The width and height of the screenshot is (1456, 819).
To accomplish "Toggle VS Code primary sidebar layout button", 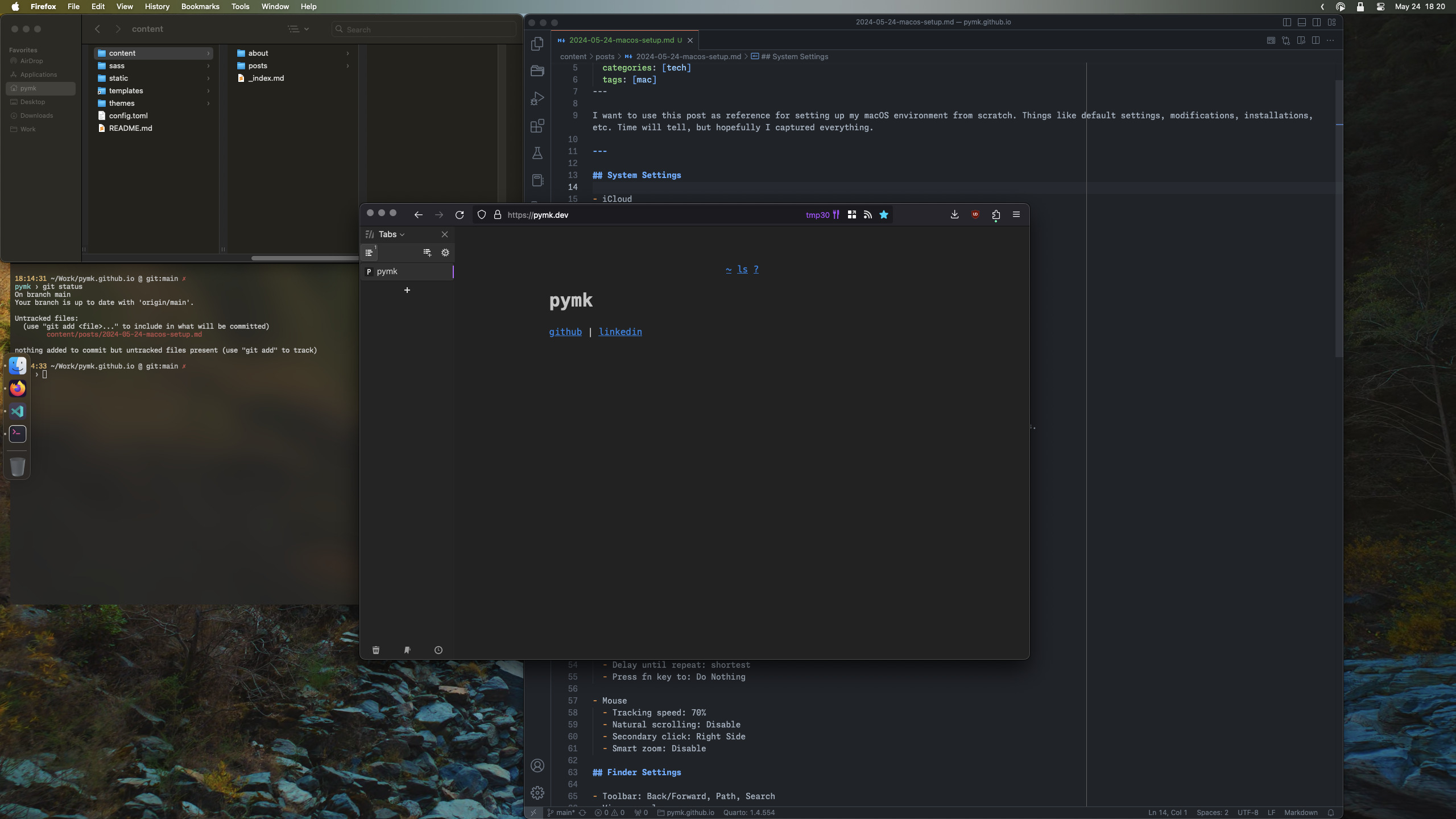I will 1287,22.
